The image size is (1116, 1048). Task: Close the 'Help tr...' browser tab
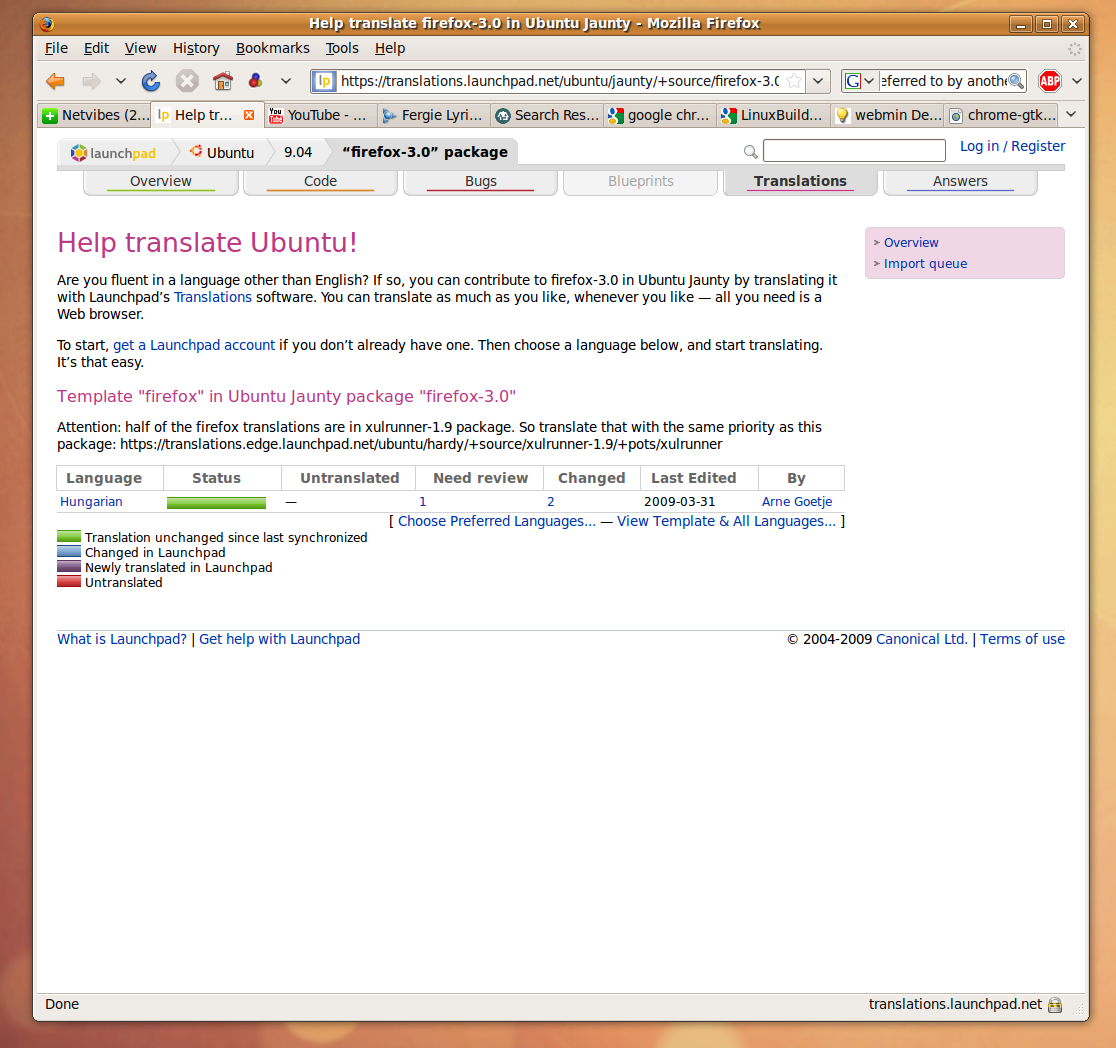[249, 115]
